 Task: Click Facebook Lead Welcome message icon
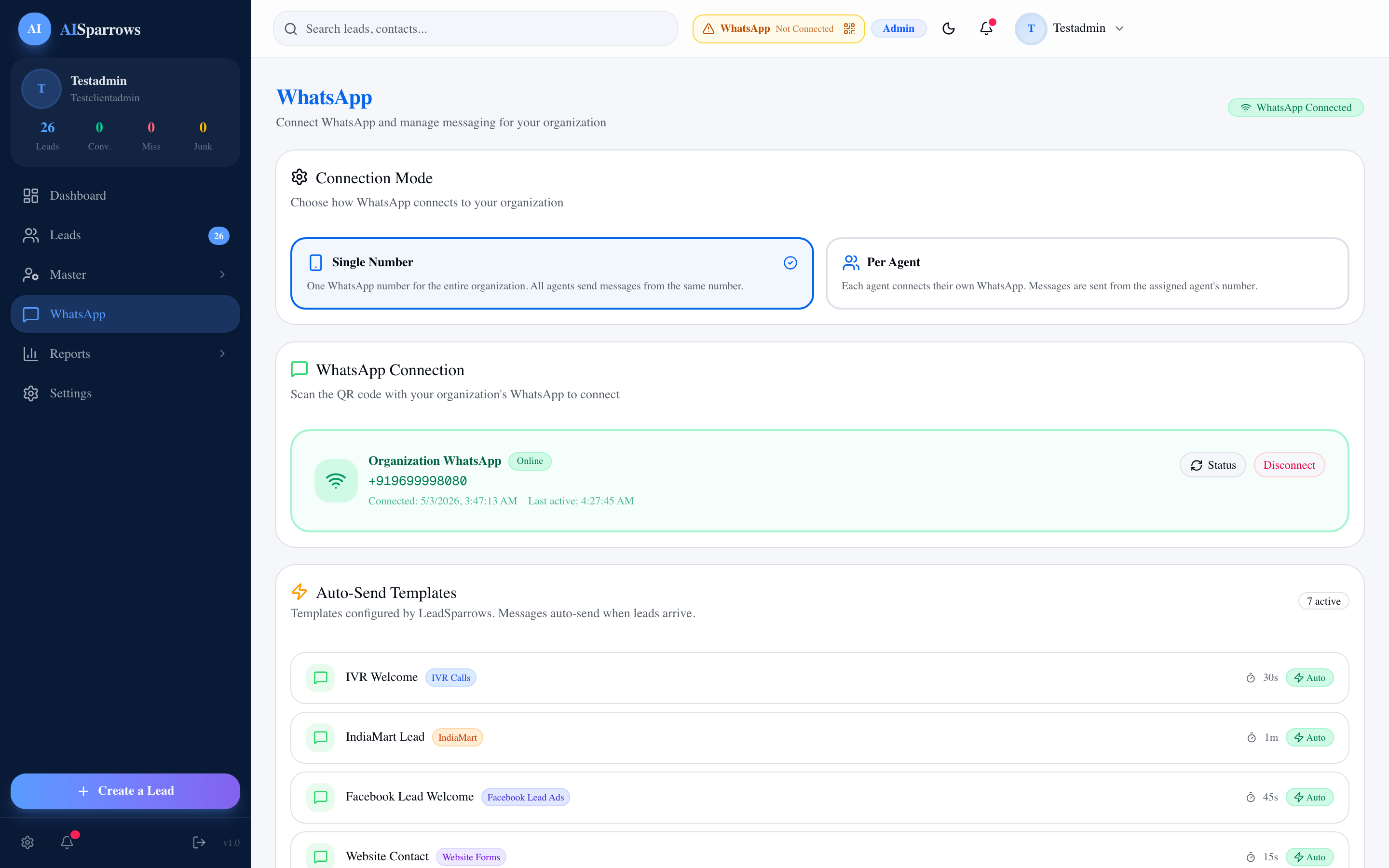320,798
